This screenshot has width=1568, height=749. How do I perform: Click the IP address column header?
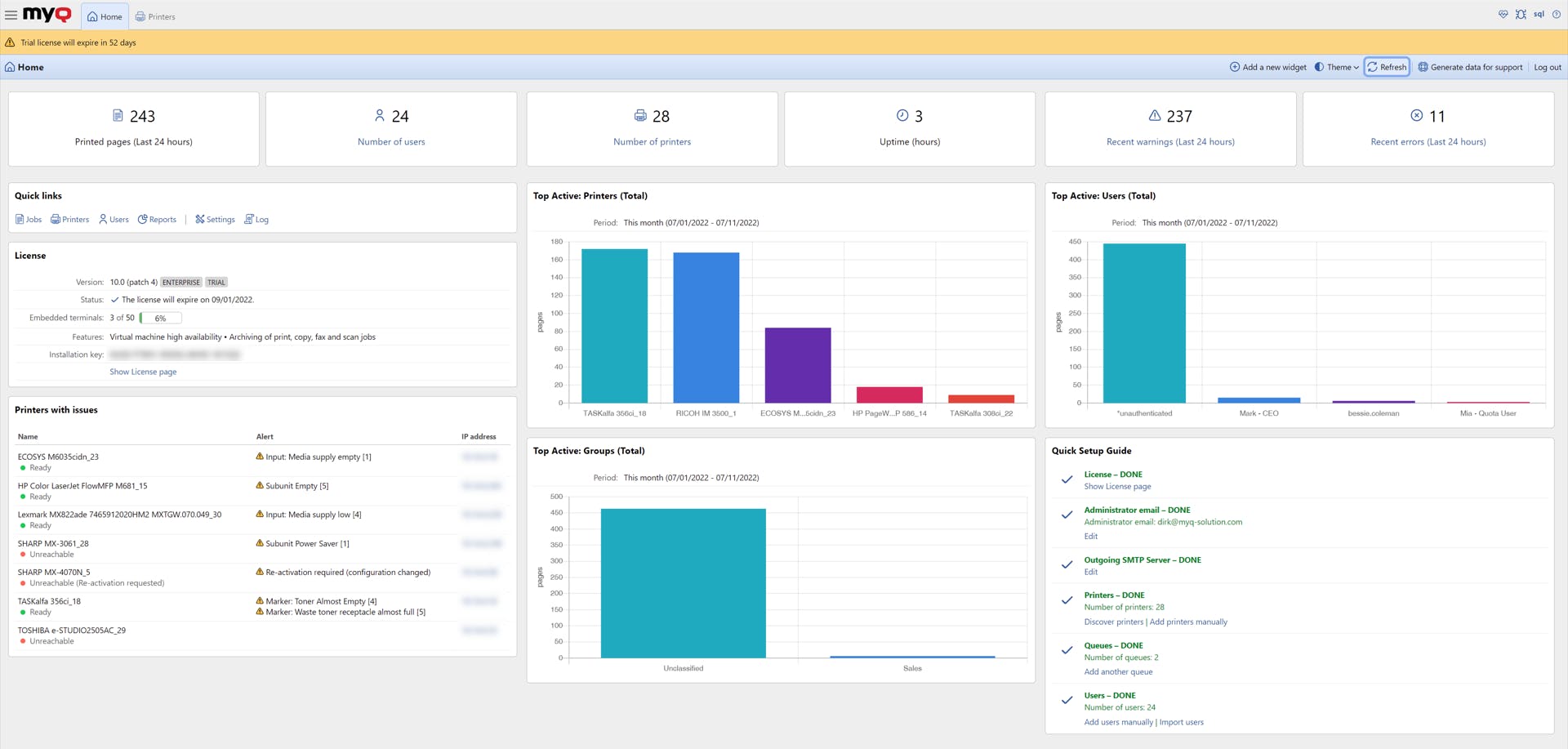pos(479,437)
